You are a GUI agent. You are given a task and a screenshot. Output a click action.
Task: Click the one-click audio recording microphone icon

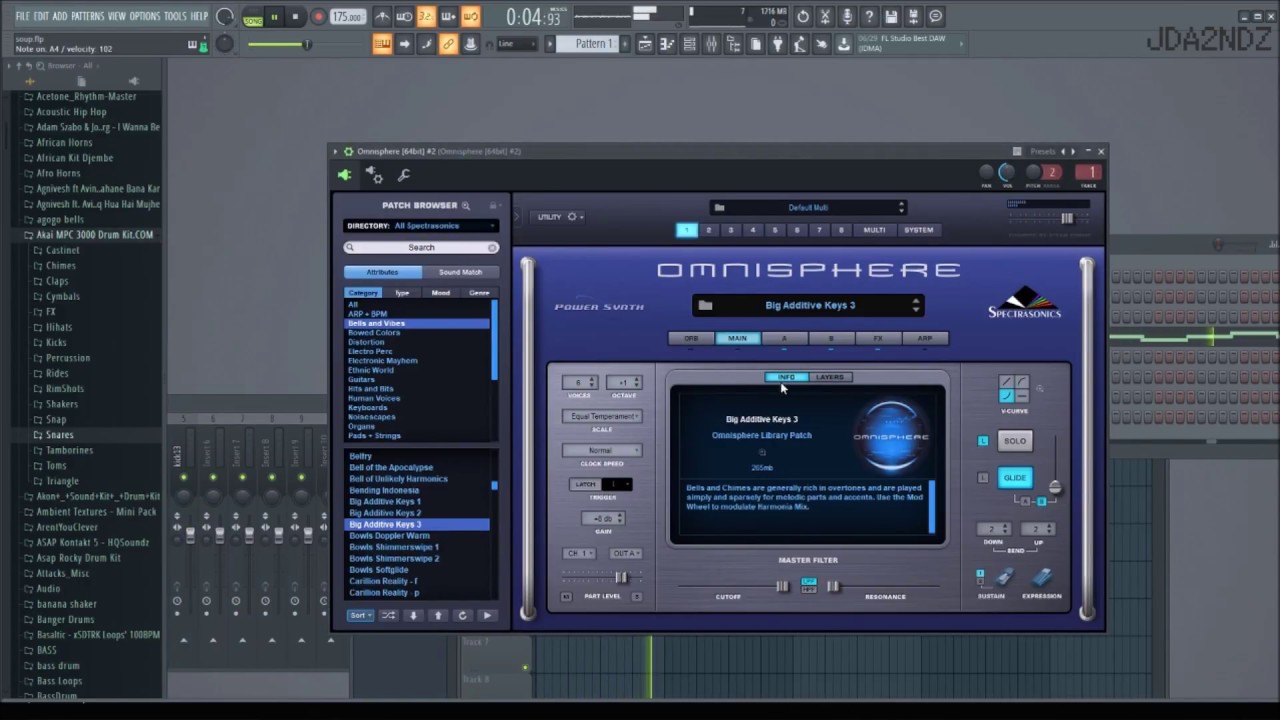(x=847, y=17)
